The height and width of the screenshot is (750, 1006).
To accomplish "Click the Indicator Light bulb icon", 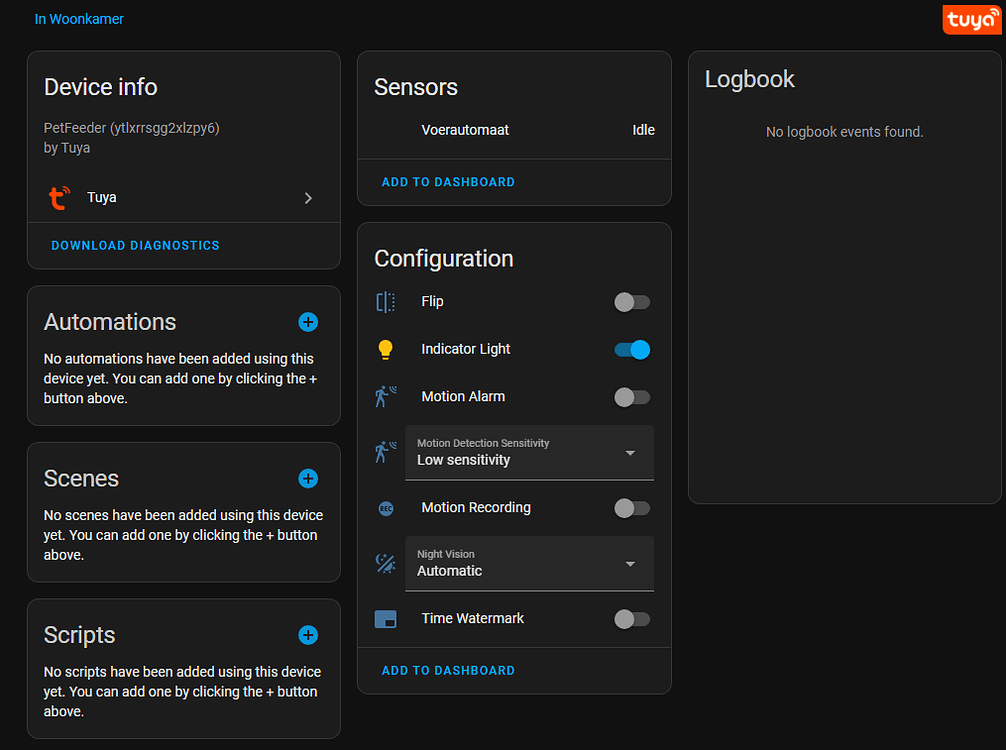I will pyautogui.click(x=386, y=350).
